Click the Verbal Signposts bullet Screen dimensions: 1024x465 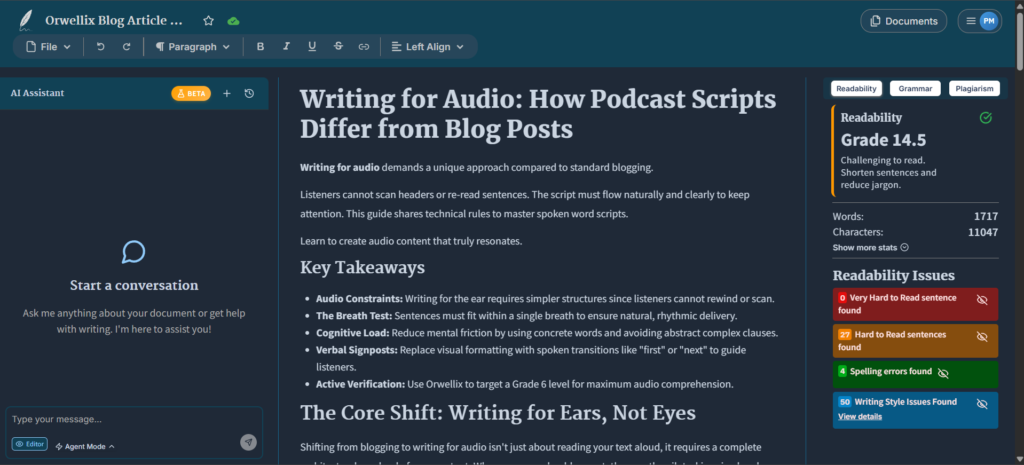(531, 359)
